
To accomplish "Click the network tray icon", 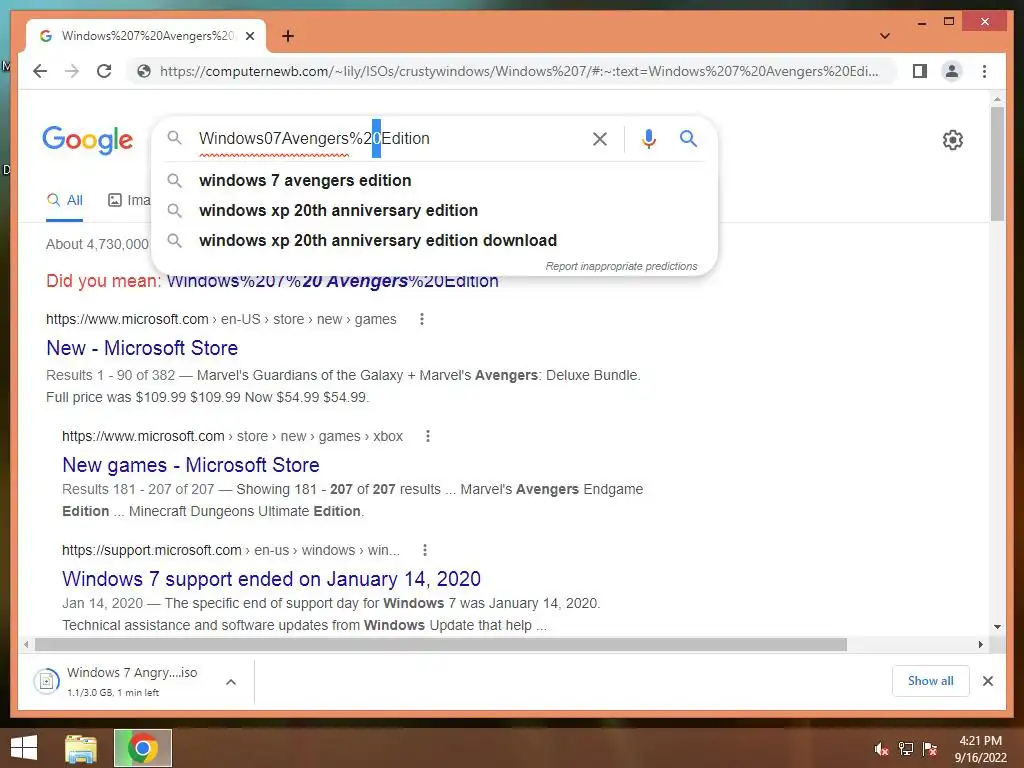I will (x=906, y=749).
